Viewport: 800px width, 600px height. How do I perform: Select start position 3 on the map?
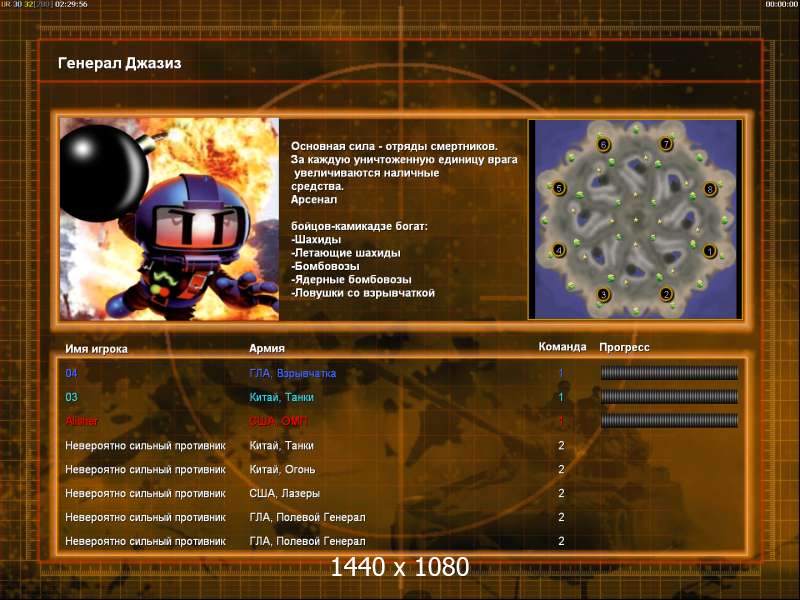coord(604,294)
